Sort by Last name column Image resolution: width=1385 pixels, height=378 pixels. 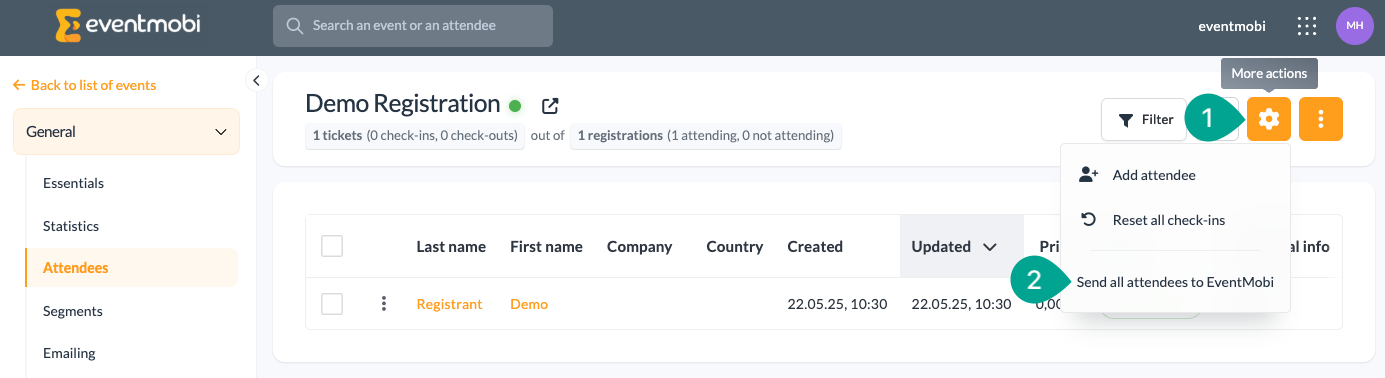tap(451, 246)
